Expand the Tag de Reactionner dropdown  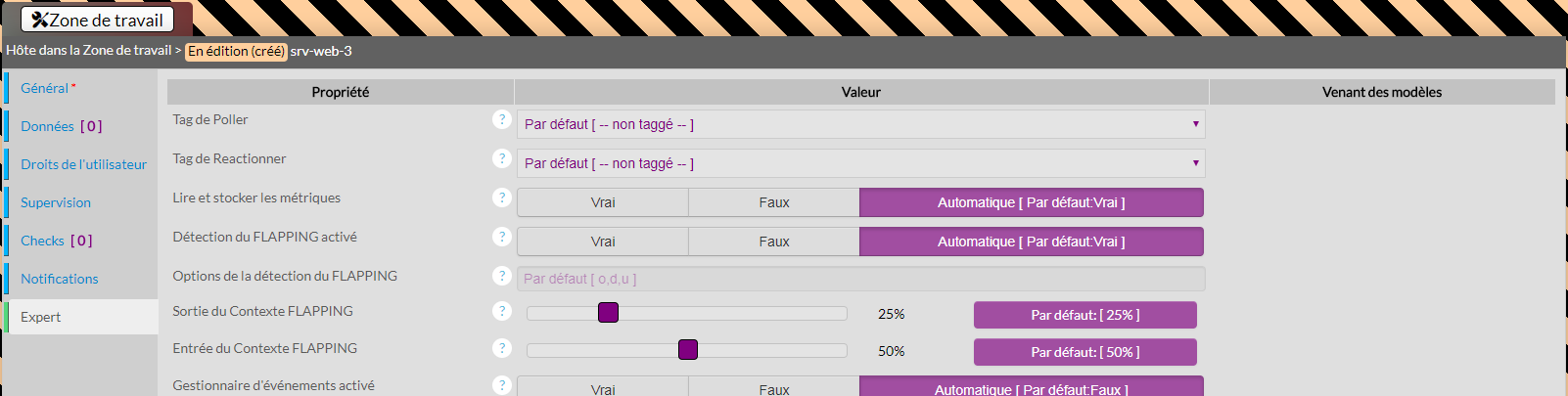tap(860, 163)
